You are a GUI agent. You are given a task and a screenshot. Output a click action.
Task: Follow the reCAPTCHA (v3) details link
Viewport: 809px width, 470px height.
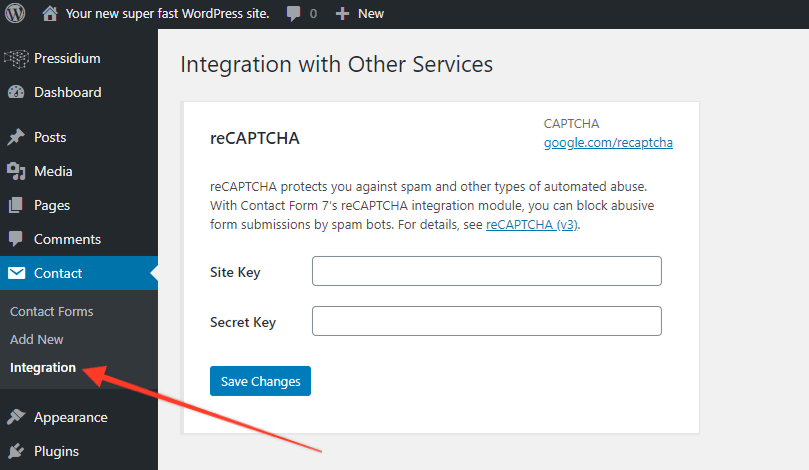pyautogui.click(x=531, y=225)
